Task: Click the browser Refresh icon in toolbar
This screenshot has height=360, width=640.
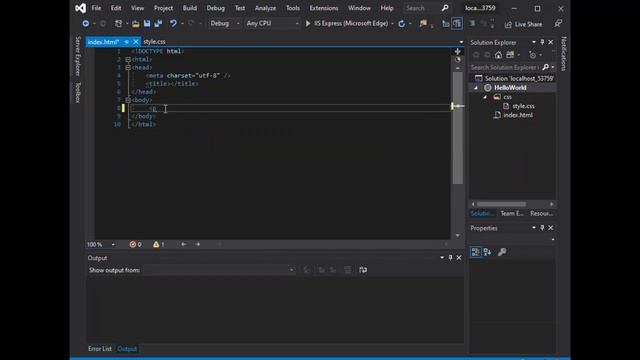Action: click(402, 24)
